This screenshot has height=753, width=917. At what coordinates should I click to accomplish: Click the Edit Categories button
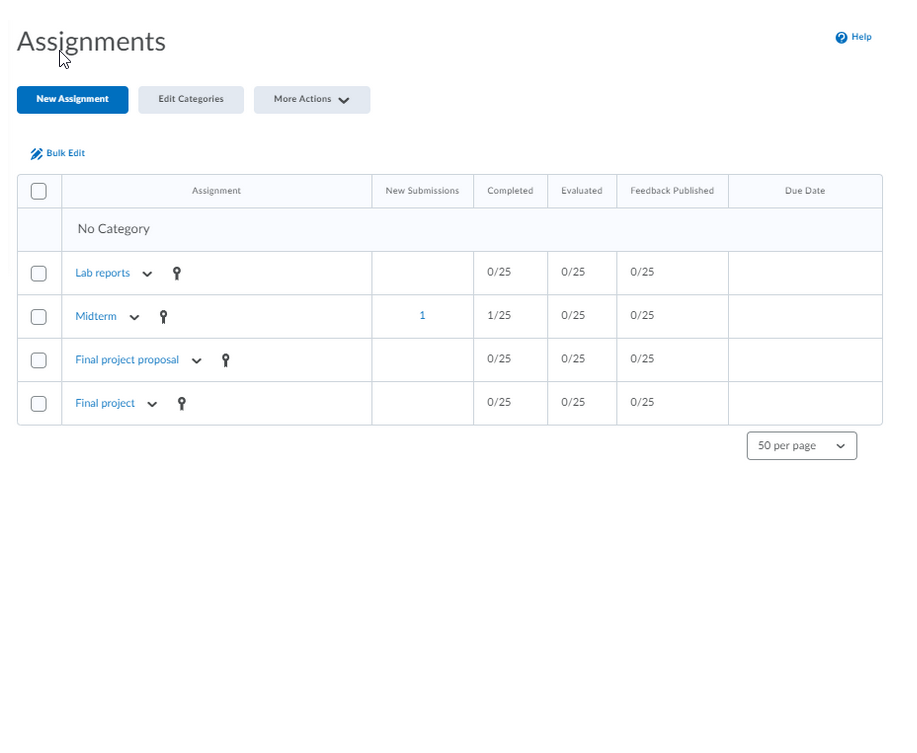coord(191,100)
